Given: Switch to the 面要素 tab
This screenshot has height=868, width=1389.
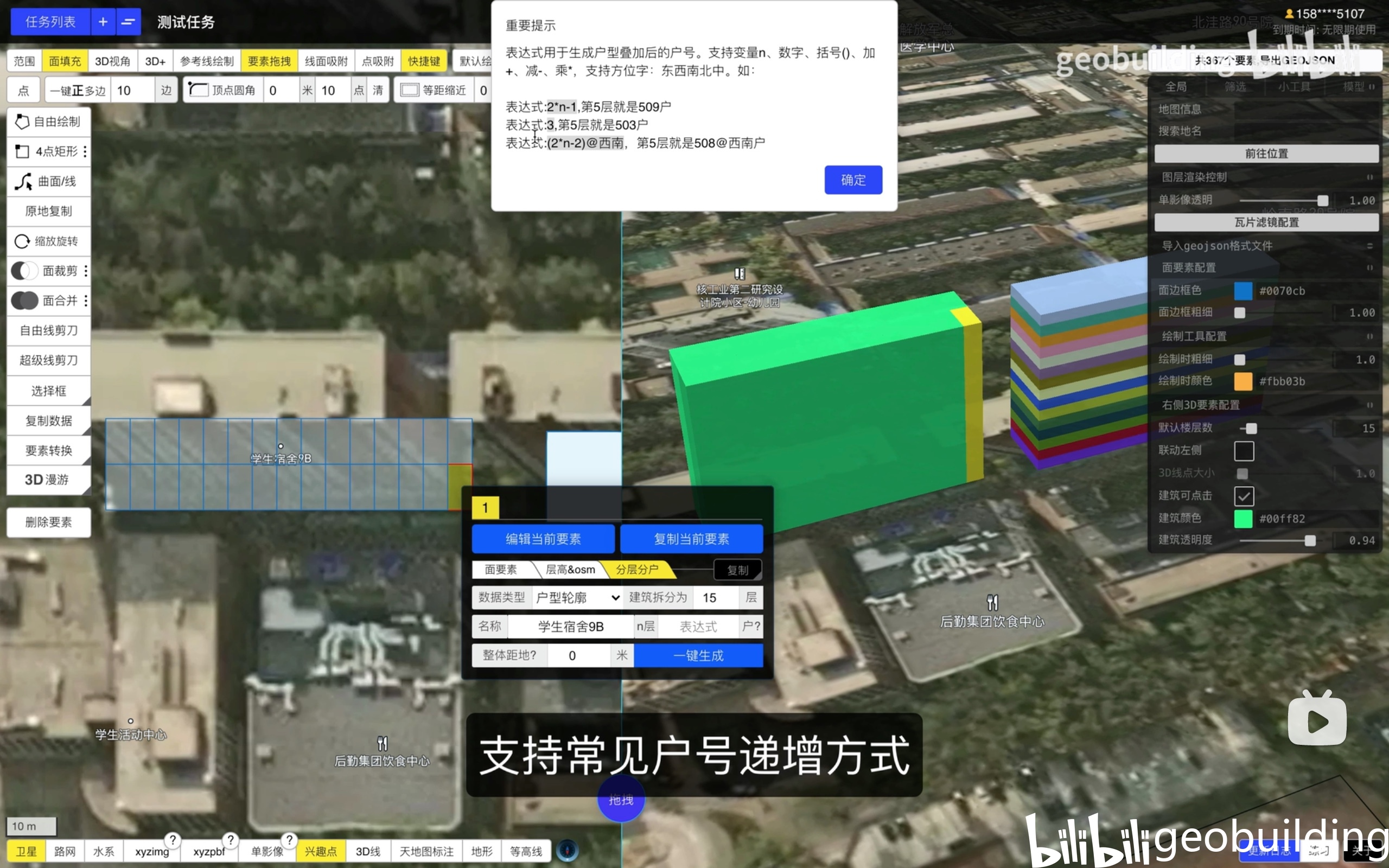Looking at the screenshot, I should [500, 570].
